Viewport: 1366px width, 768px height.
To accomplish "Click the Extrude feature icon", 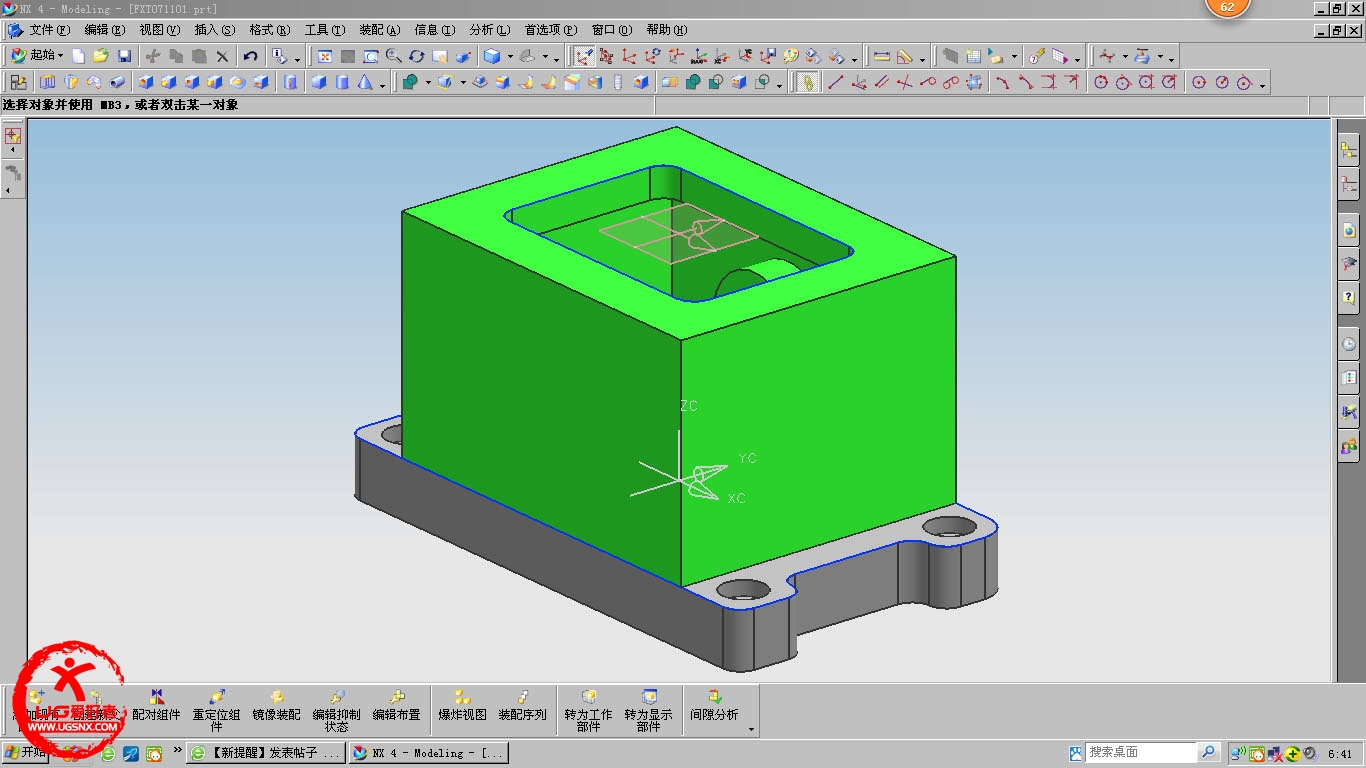I will [47, 82].
